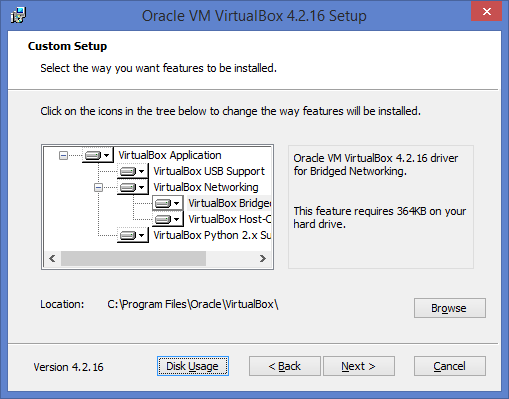This screenshot has width=509, height=399.
Task: Click the VirtualBox USB Support drive icon
Action: [x=128, y=171]
